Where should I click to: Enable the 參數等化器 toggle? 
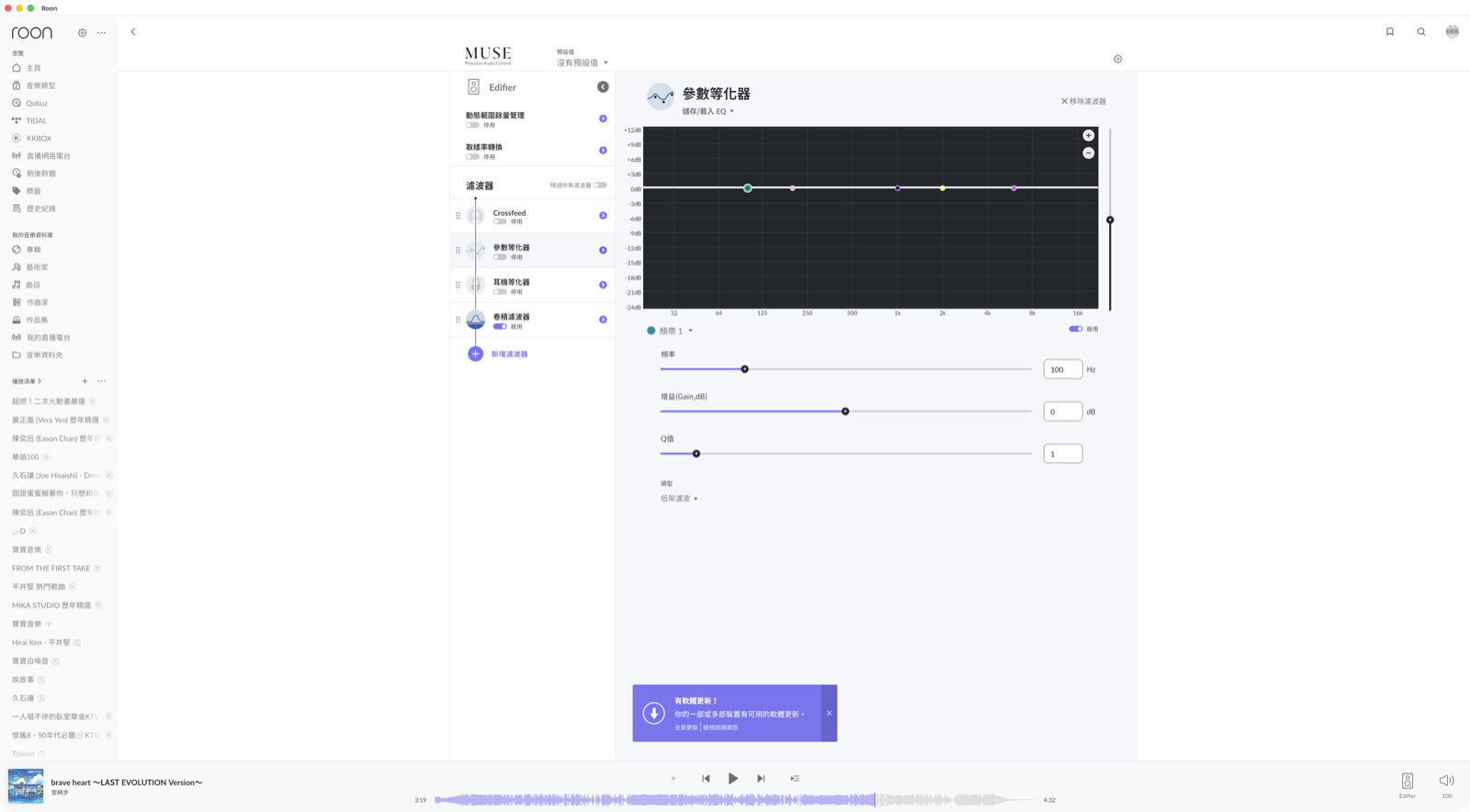(500, 257)
